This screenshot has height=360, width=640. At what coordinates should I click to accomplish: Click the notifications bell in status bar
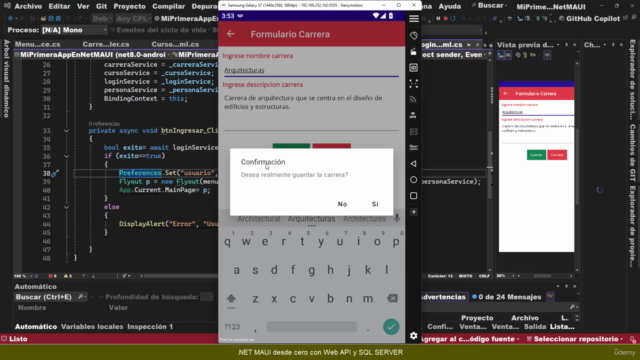tap(632, 339)
